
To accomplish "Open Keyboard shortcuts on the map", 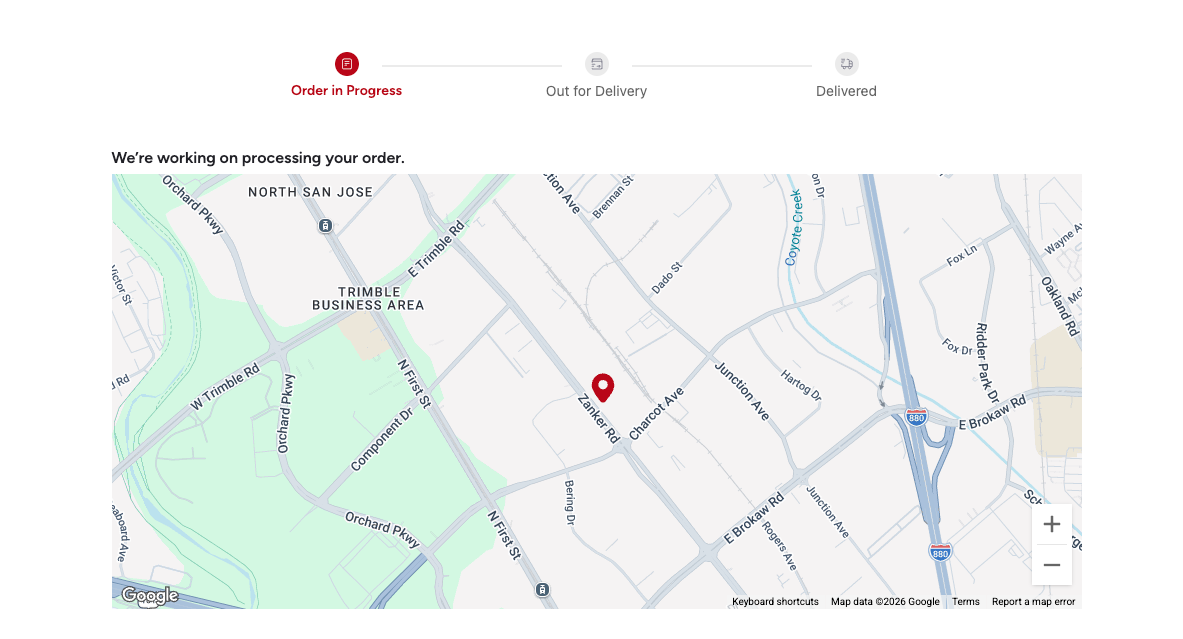I will (775, 601).
